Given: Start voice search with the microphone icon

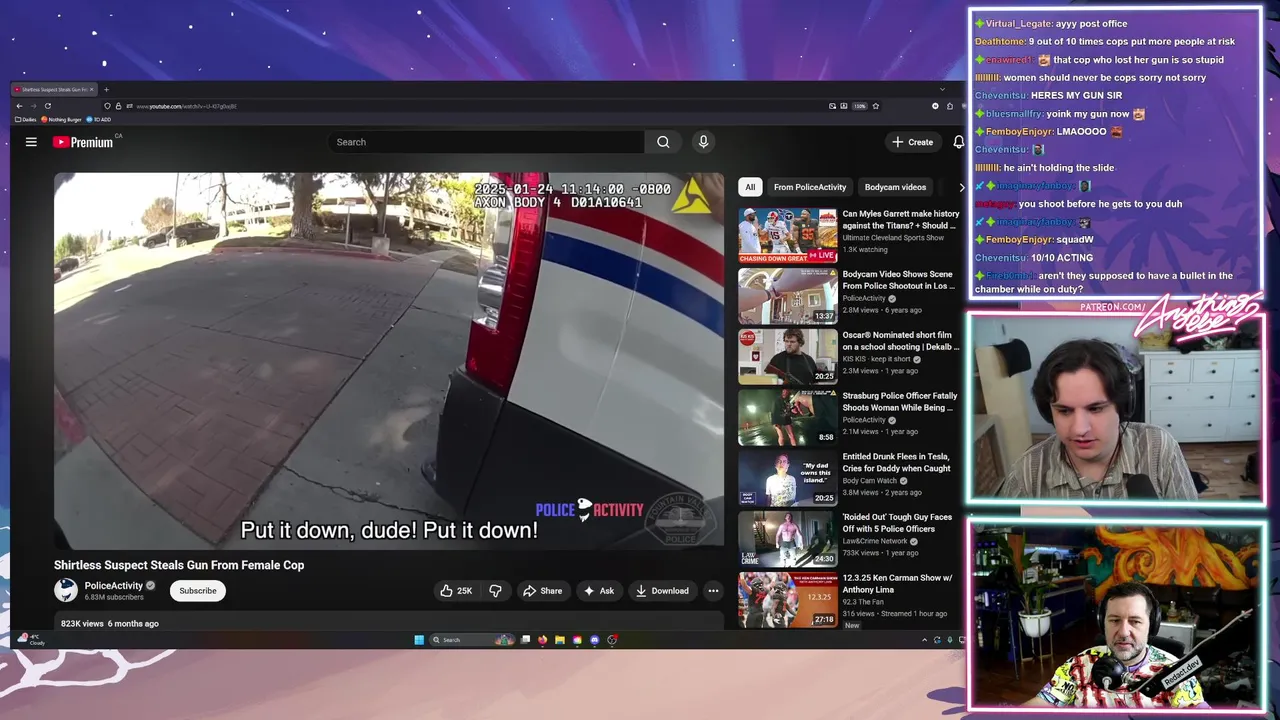Looking at the screenshot, I should pyautogui.click(x=703, y=142).
